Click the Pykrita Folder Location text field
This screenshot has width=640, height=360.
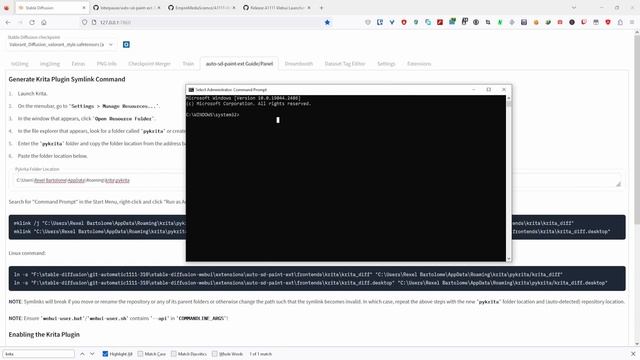(x=318, y=180)
